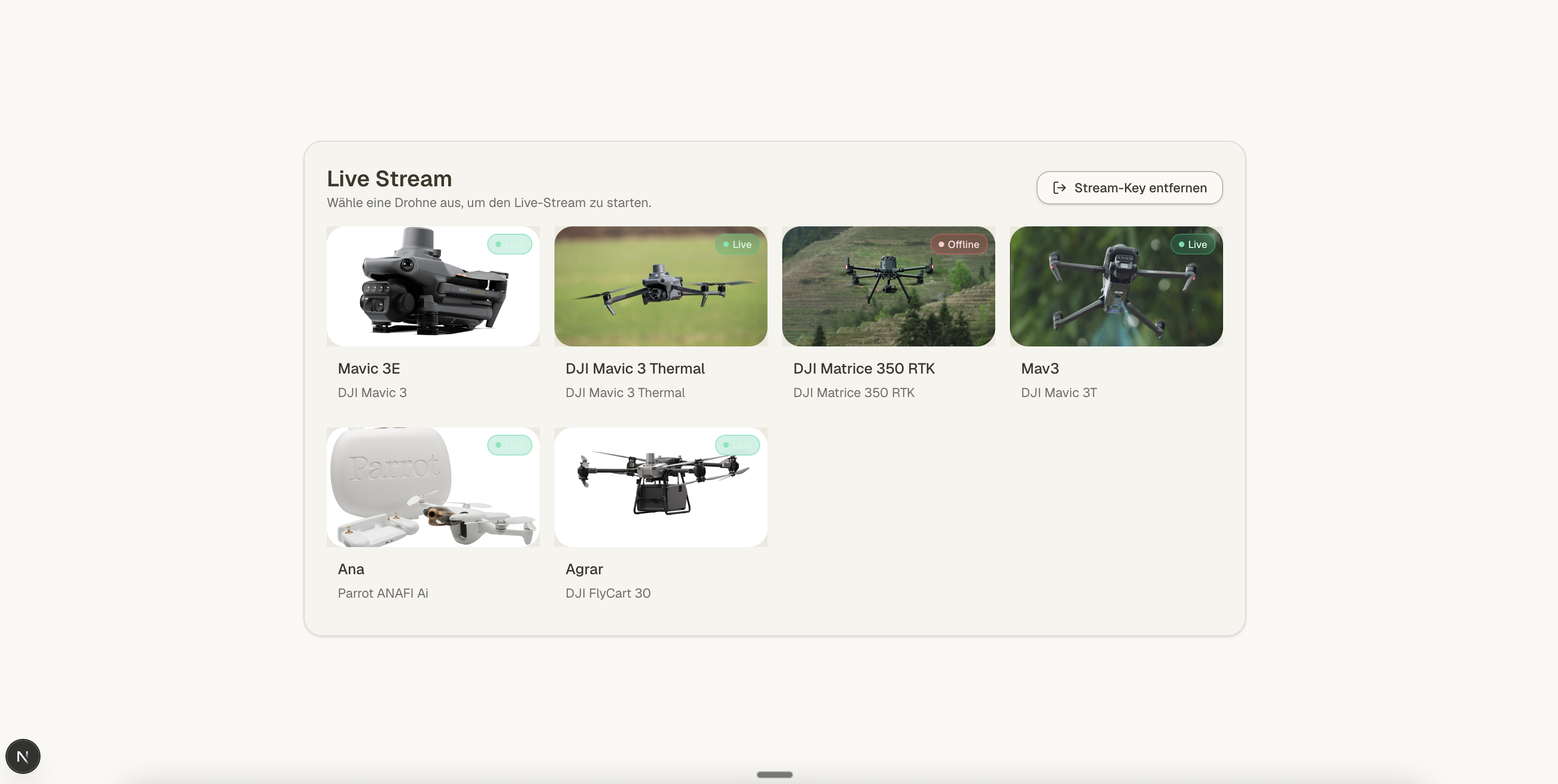The height and width of the screenshot is (784, 1558).
Task: Open the Next.js dev tools badge
Action: pos(23,756)
